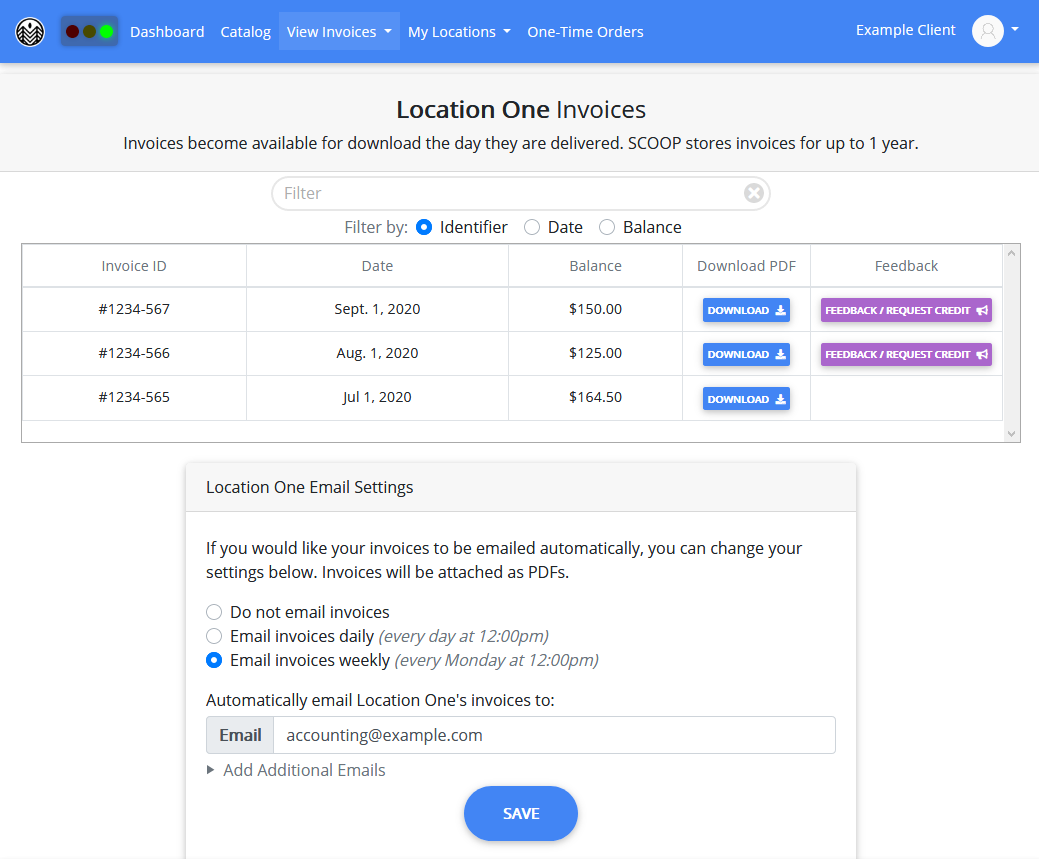The image size is (1039, 859).
Task: Open the View Invoices dropdown
Action: 339,31
